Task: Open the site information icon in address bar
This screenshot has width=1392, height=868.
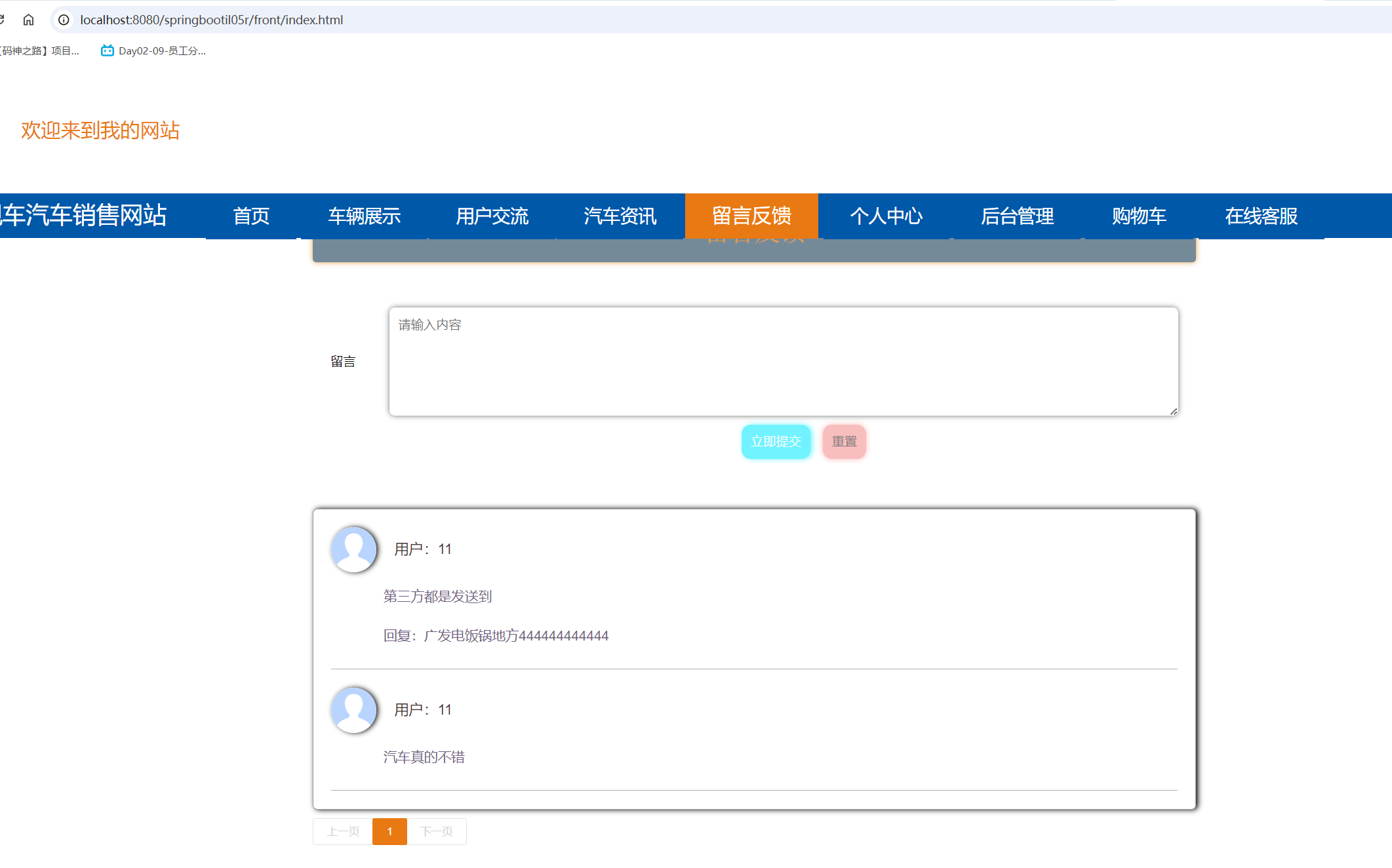Action: (x=64, y=20)
